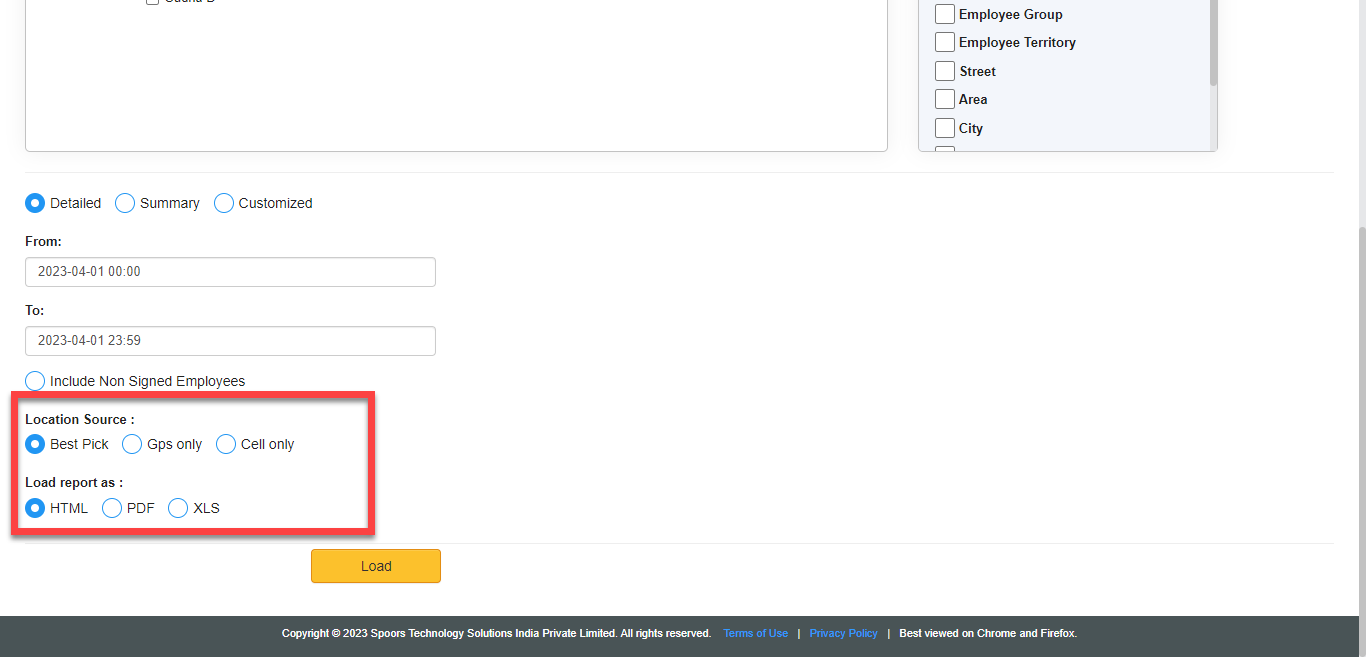The height and width of the screenshot is (657, 1366).
Task: Select the Customized report option
Action: [224, 203]
